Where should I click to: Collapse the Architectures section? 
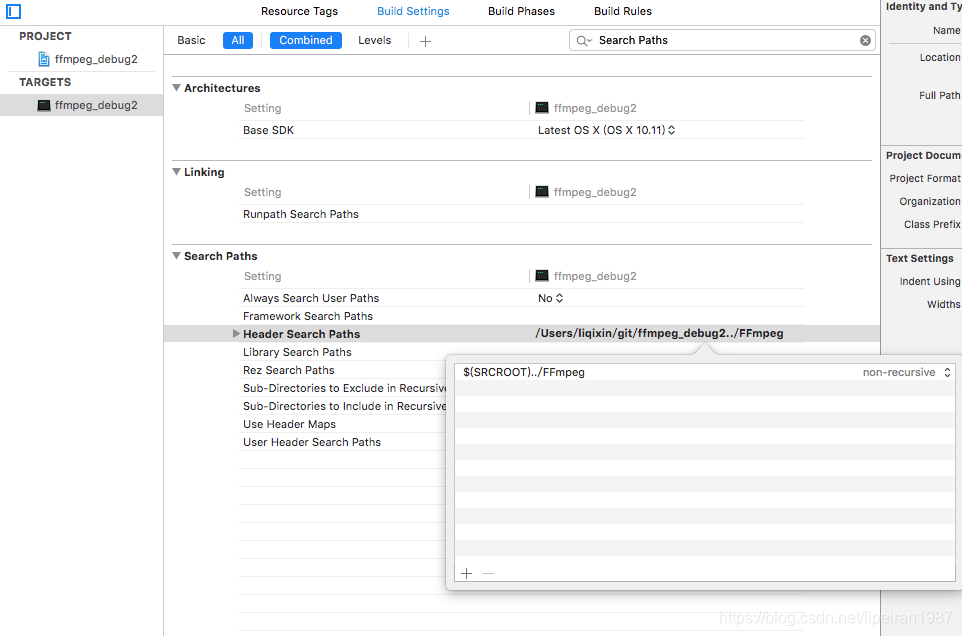tap(177, 88)
